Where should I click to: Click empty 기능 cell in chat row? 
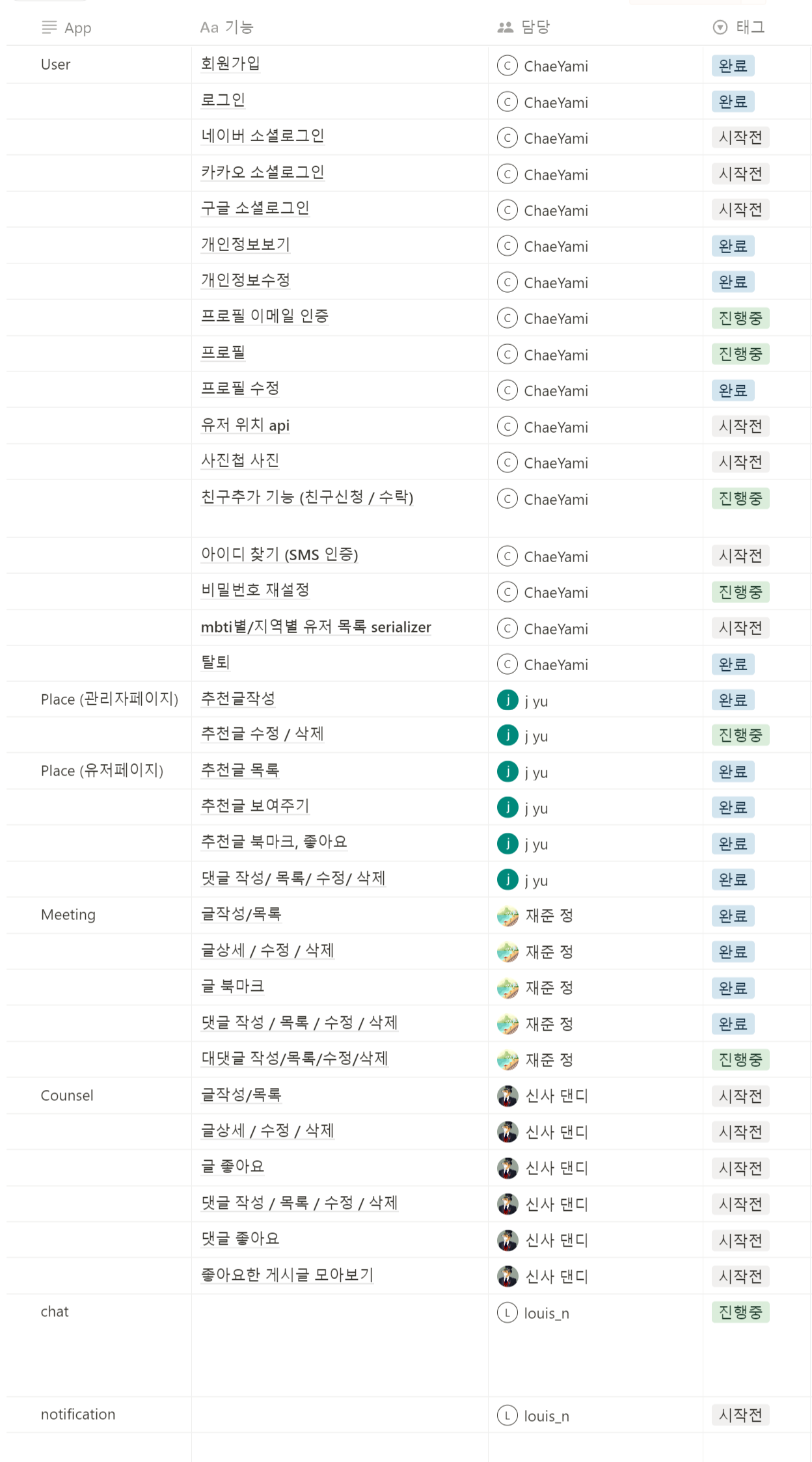click(340, 1345)
